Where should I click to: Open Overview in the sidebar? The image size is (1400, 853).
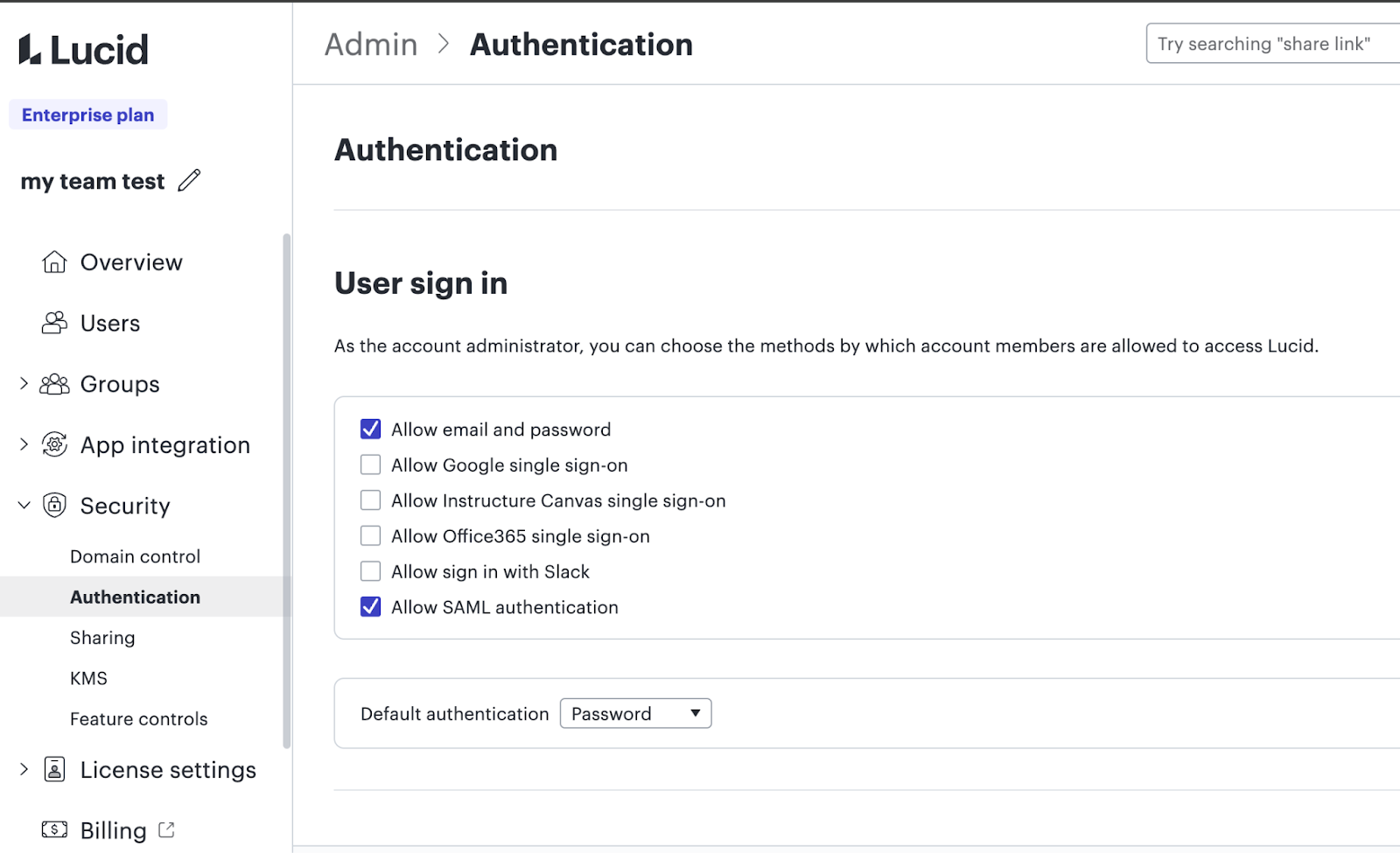(131, 262)
